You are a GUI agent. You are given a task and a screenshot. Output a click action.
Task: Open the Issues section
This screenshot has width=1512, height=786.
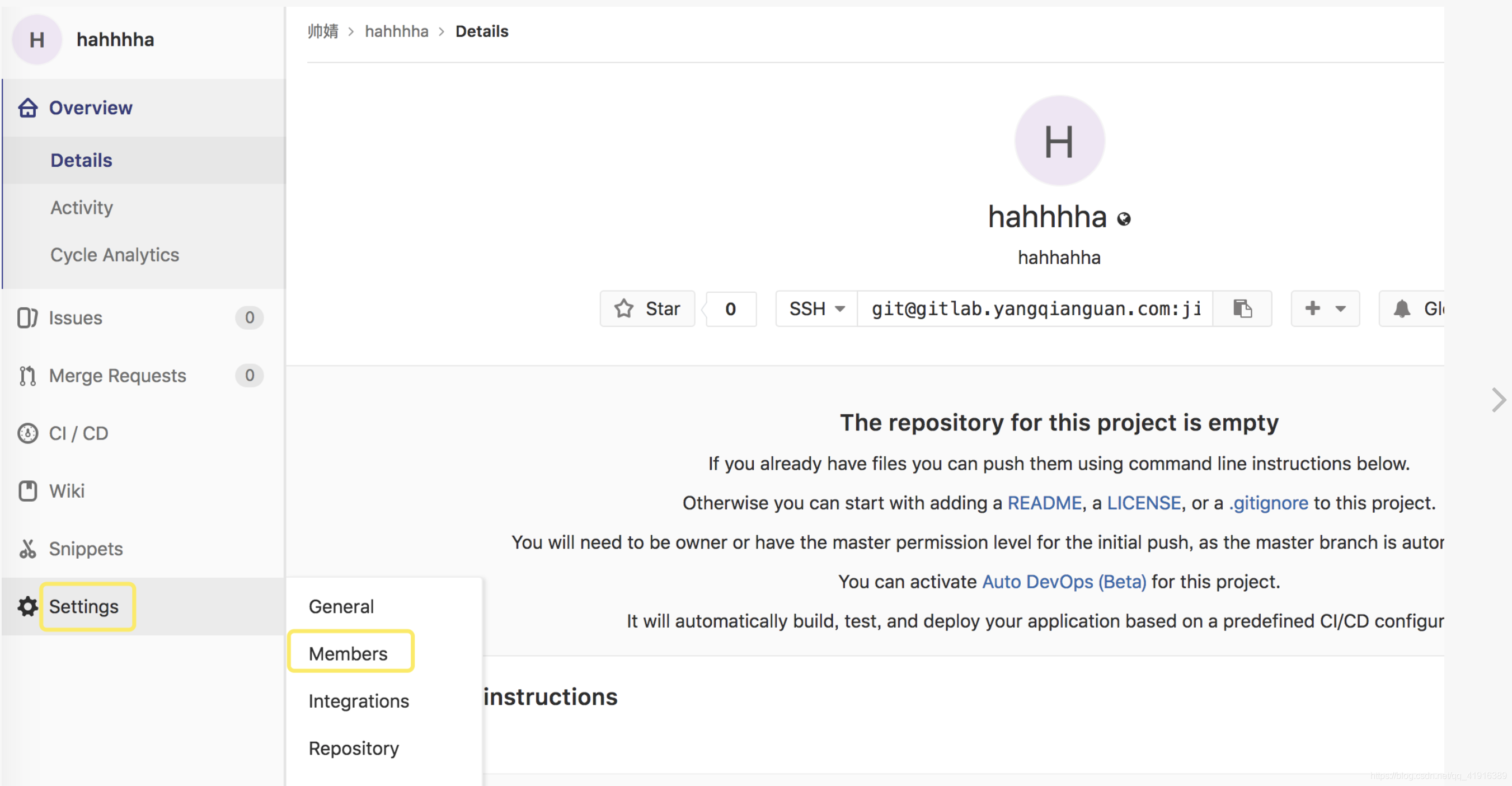point(75,317)
